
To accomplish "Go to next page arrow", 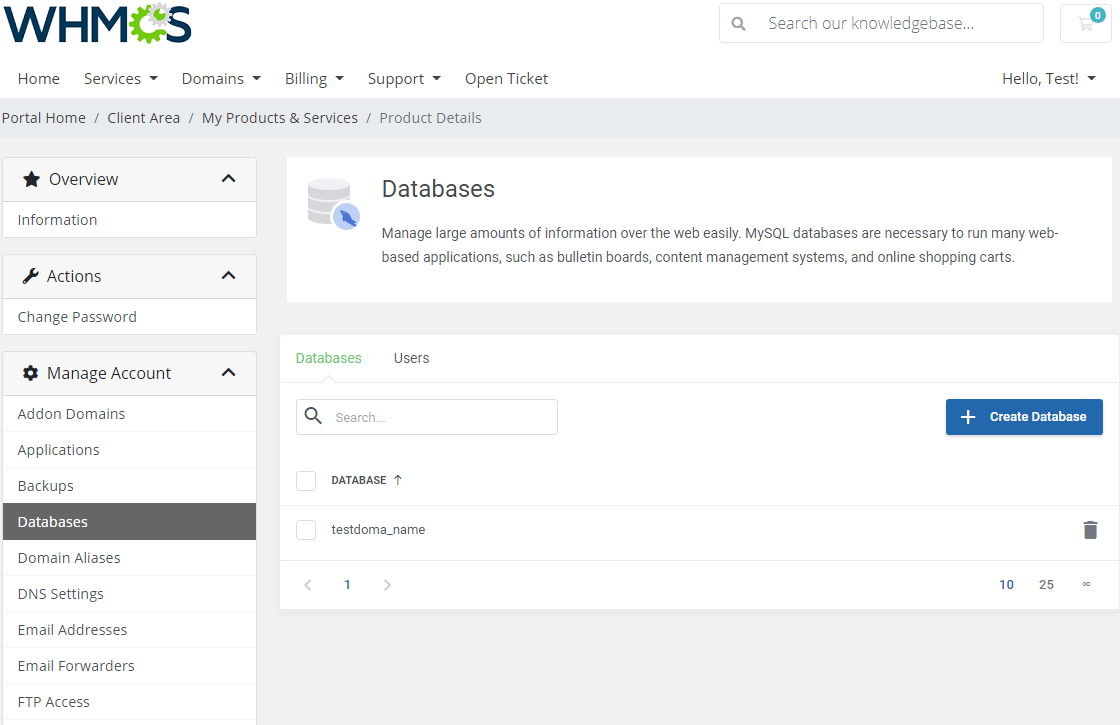I will 387,585.
